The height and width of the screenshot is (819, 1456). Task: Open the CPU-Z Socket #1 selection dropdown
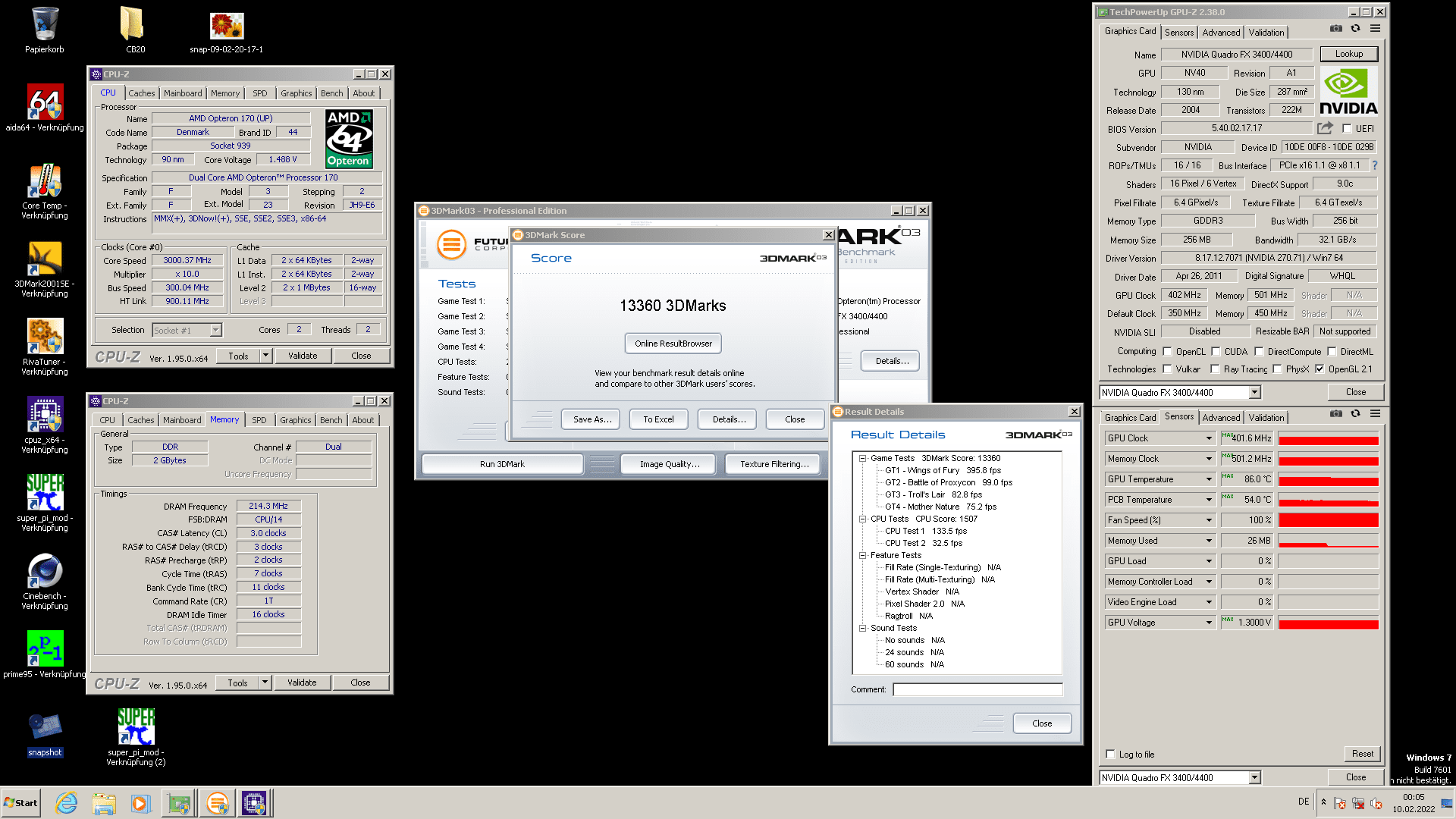[215, 330]
